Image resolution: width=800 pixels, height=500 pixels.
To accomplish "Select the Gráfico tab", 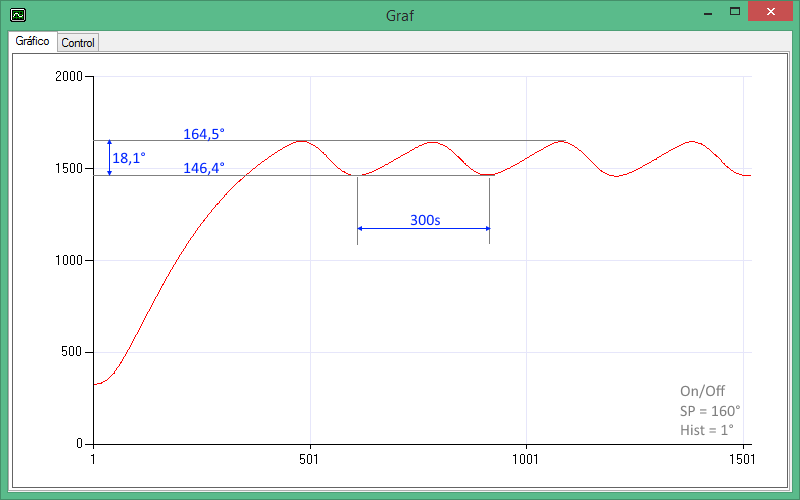I will click(x=33, y=42).
